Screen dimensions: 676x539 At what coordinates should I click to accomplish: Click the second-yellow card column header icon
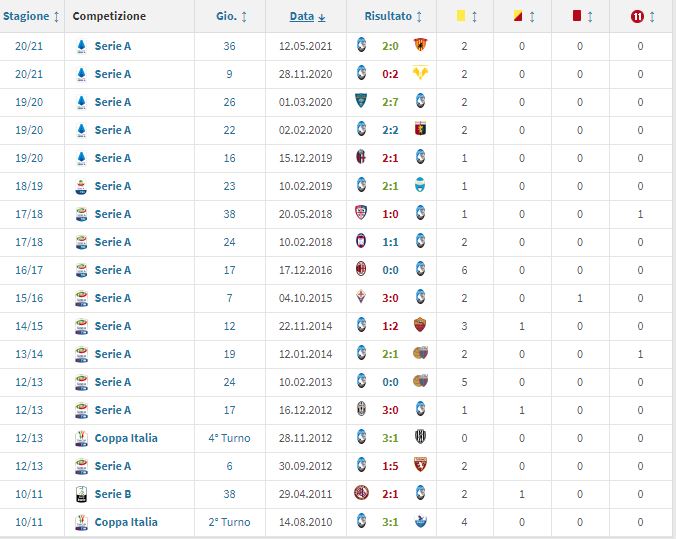point(517,17)
